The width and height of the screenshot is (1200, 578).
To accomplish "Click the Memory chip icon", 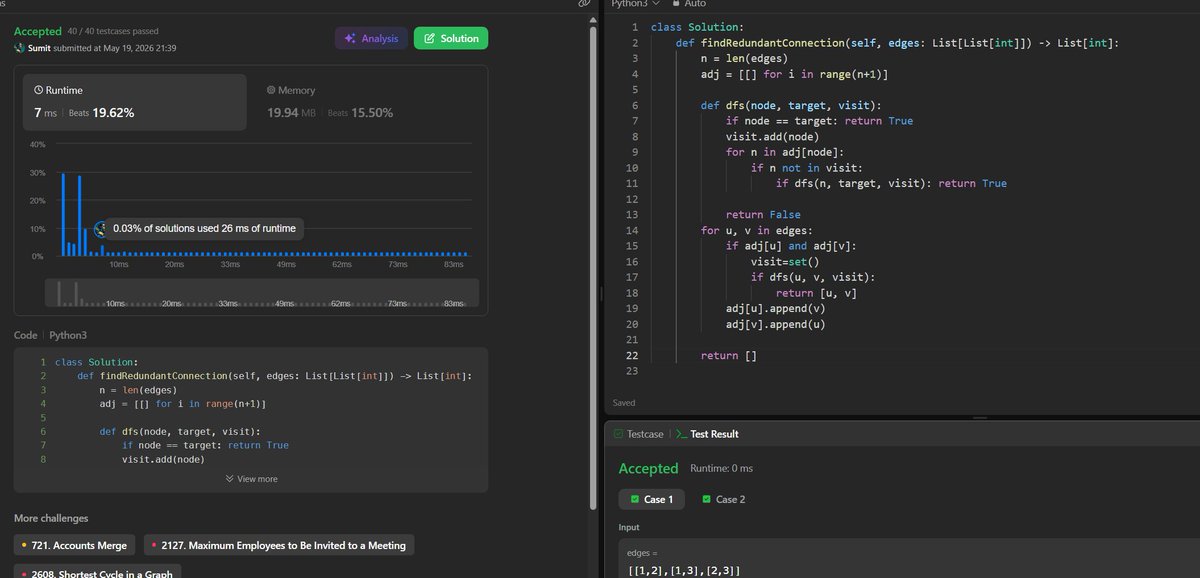I will (271, 90).
